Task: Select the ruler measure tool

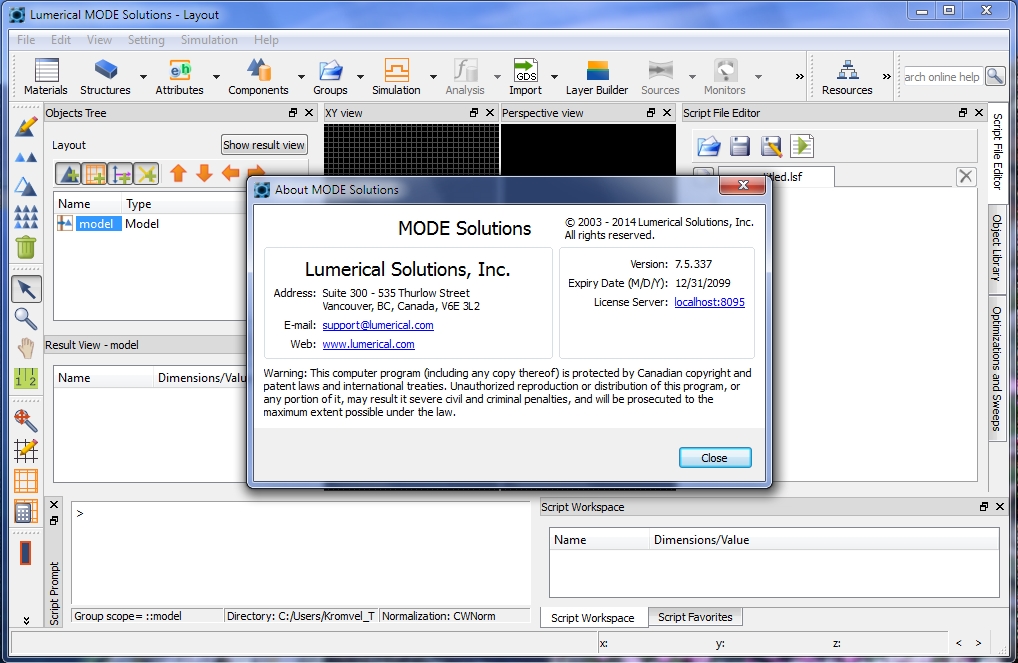Action: pyautogui.click(x=26, y=378)
